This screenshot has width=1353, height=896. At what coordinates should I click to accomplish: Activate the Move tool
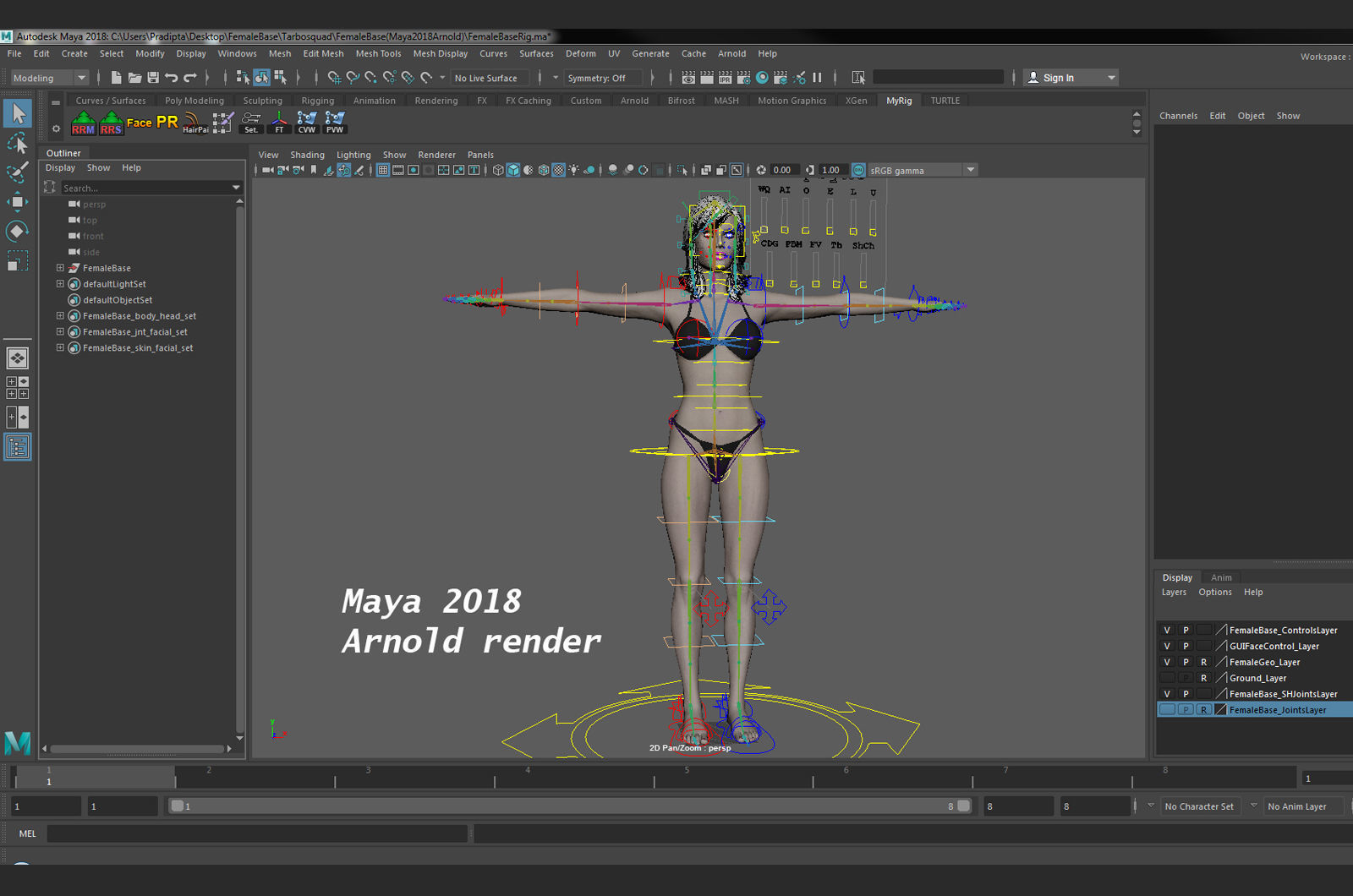point(18,201)
